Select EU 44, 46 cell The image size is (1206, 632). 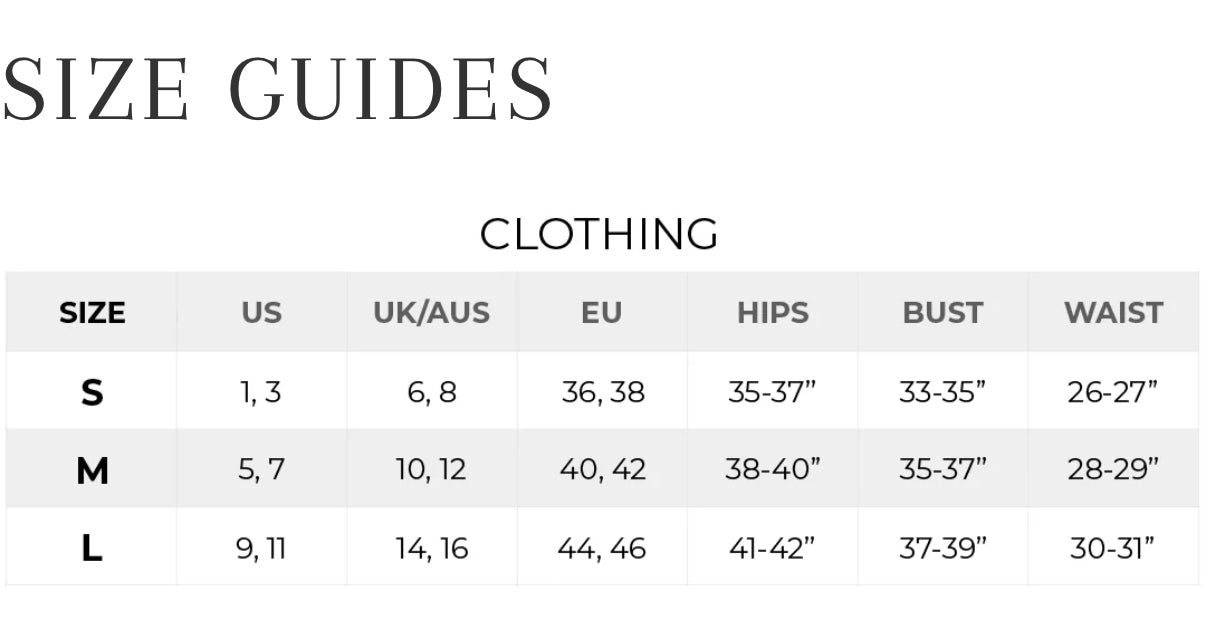pyautogui.click(x=601, y=548)
